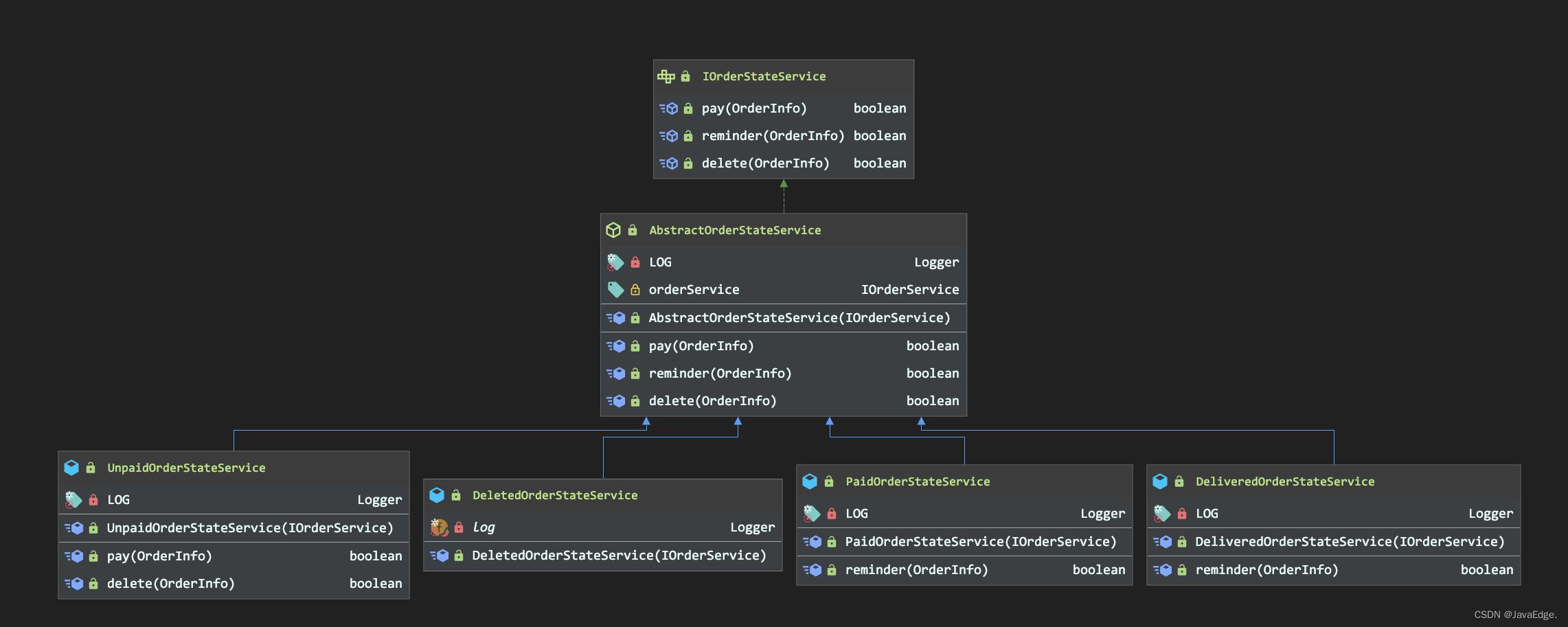The height and width of the screenshot is (627, 1568).
Task: Click reminder(OrderInfo) text in AbstractOrderStateService
Action: [x=720, y=374]
